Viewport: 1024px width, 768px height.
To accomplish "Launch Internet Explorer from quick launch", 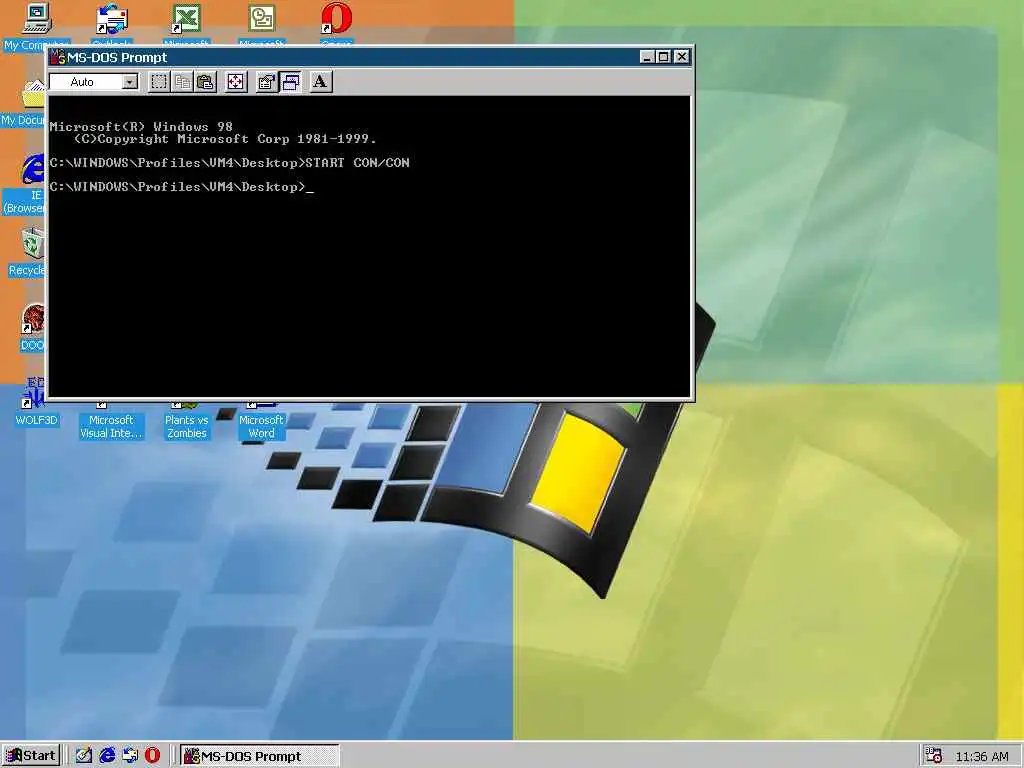I will (106, 756).
